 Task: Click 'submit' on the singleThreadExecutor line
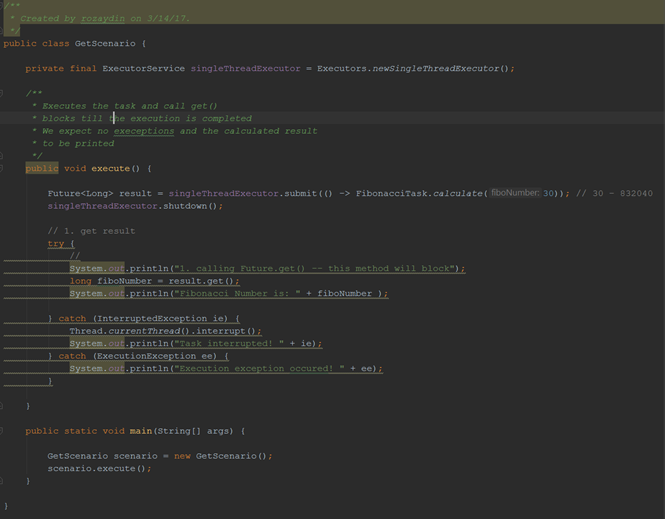301,193
